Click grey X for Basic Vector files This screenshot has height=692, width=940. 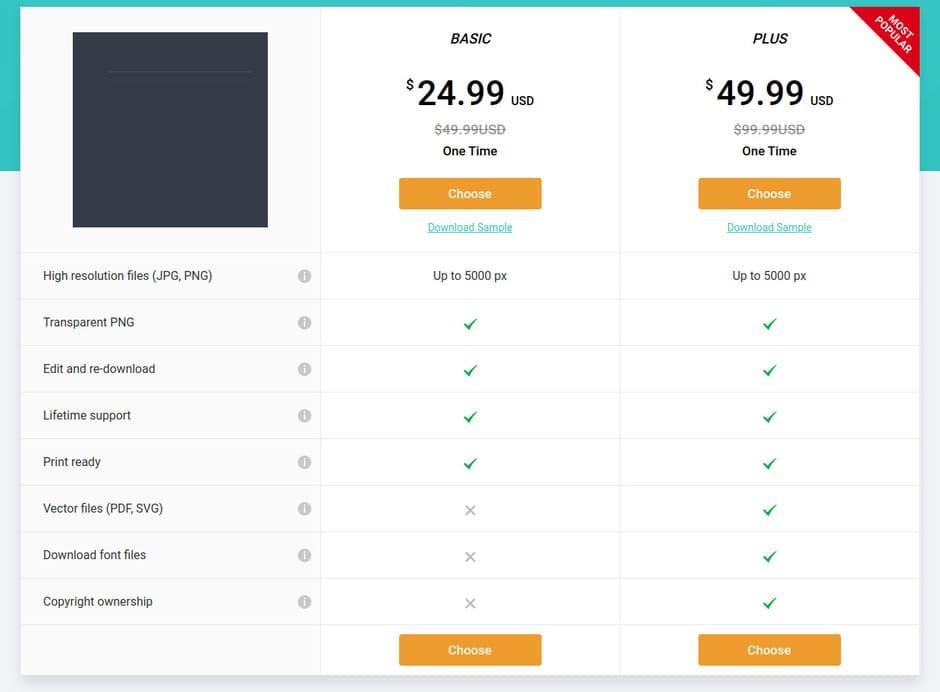coord(470,510)
